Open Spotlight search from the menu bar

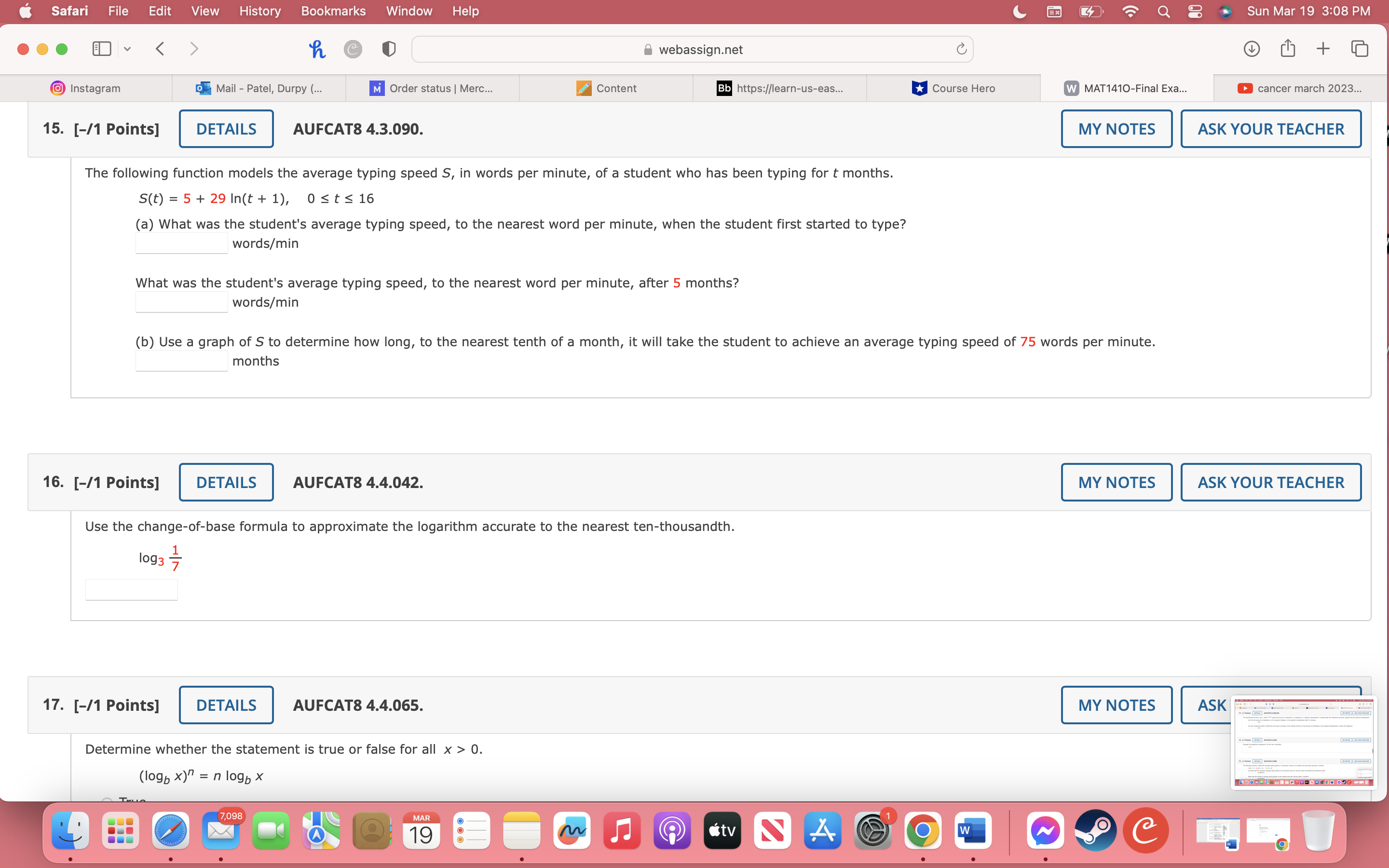[x=1163, y=11]
